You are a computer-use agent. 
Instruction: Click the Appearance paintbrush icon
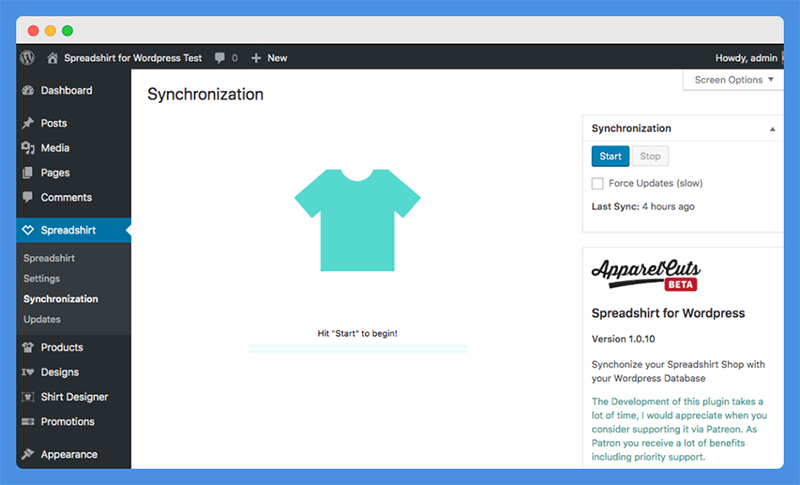(x=28, y=454)
